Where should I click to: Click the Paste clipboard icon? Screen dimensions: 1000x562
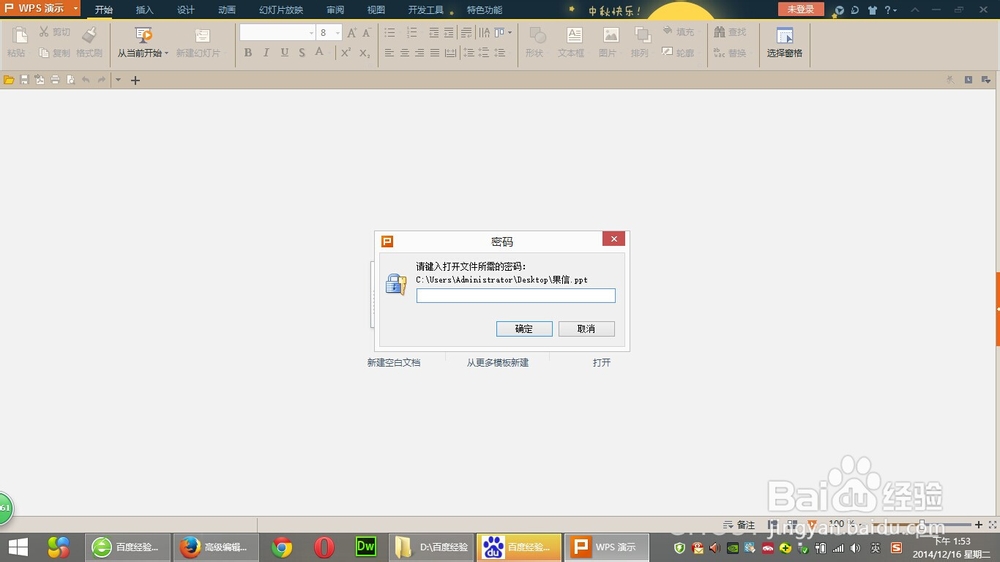[18, 36]
